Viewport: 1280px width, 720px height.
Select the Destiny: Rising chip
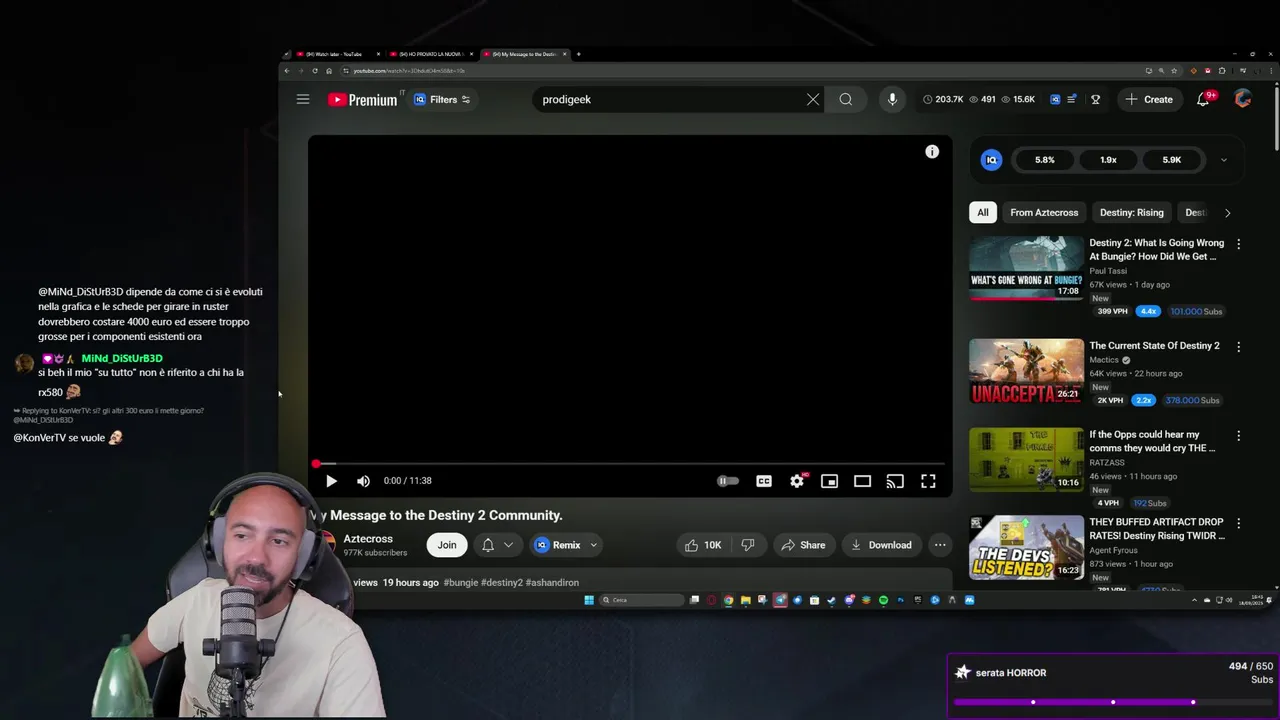click(x=1131, y=212)
